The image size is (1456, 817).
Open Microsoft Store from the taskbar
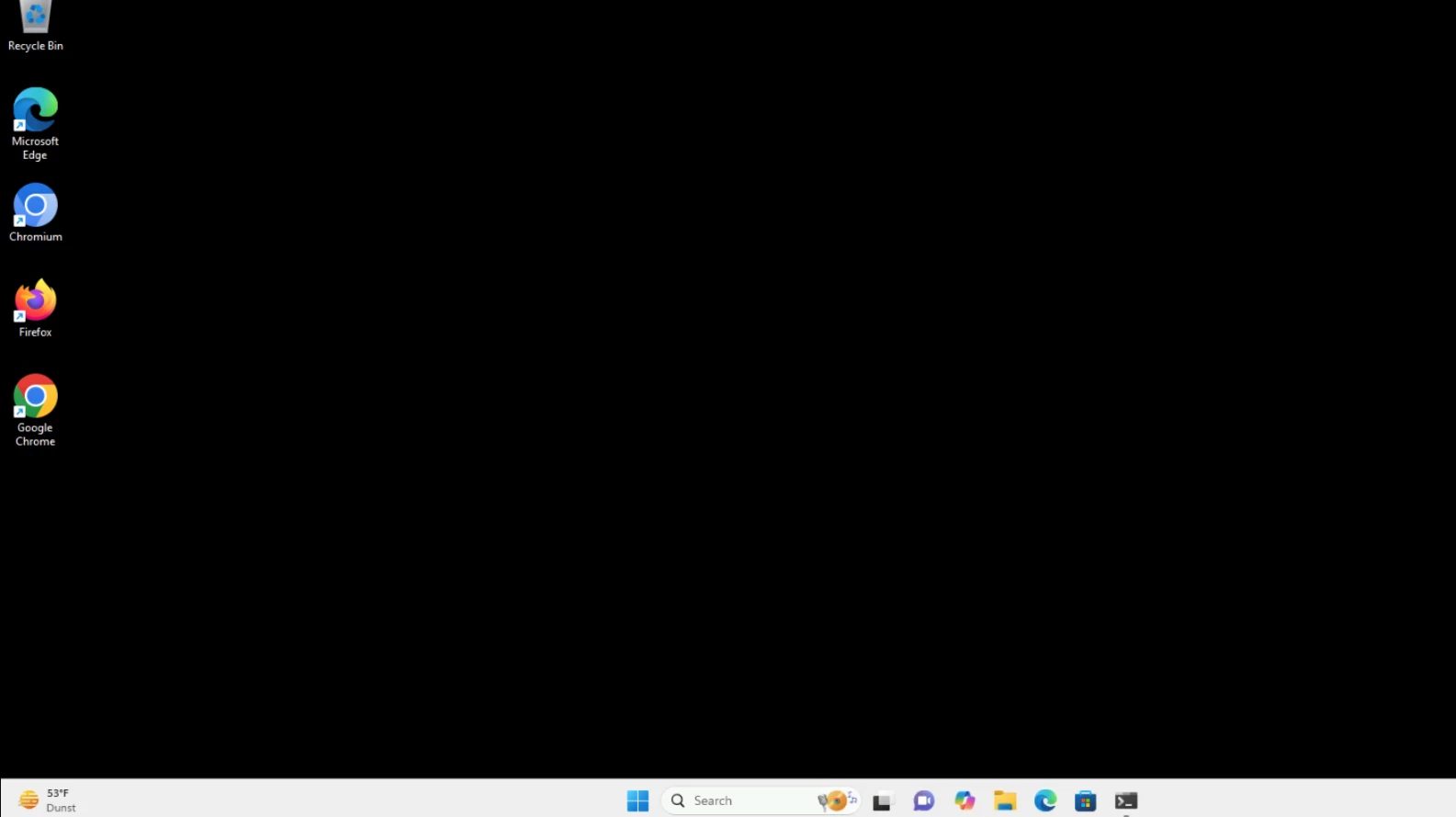click(1085, 800)
